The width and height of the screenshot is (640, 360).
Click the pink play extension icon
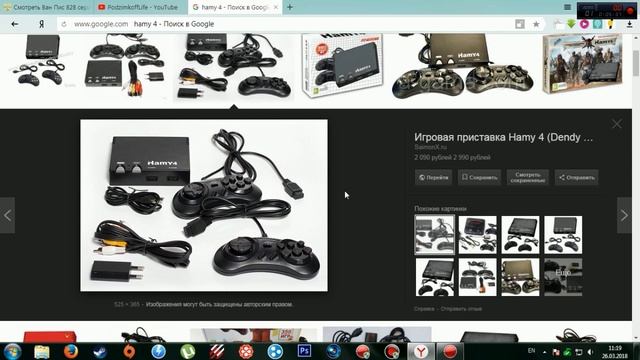tap(584, 24)
